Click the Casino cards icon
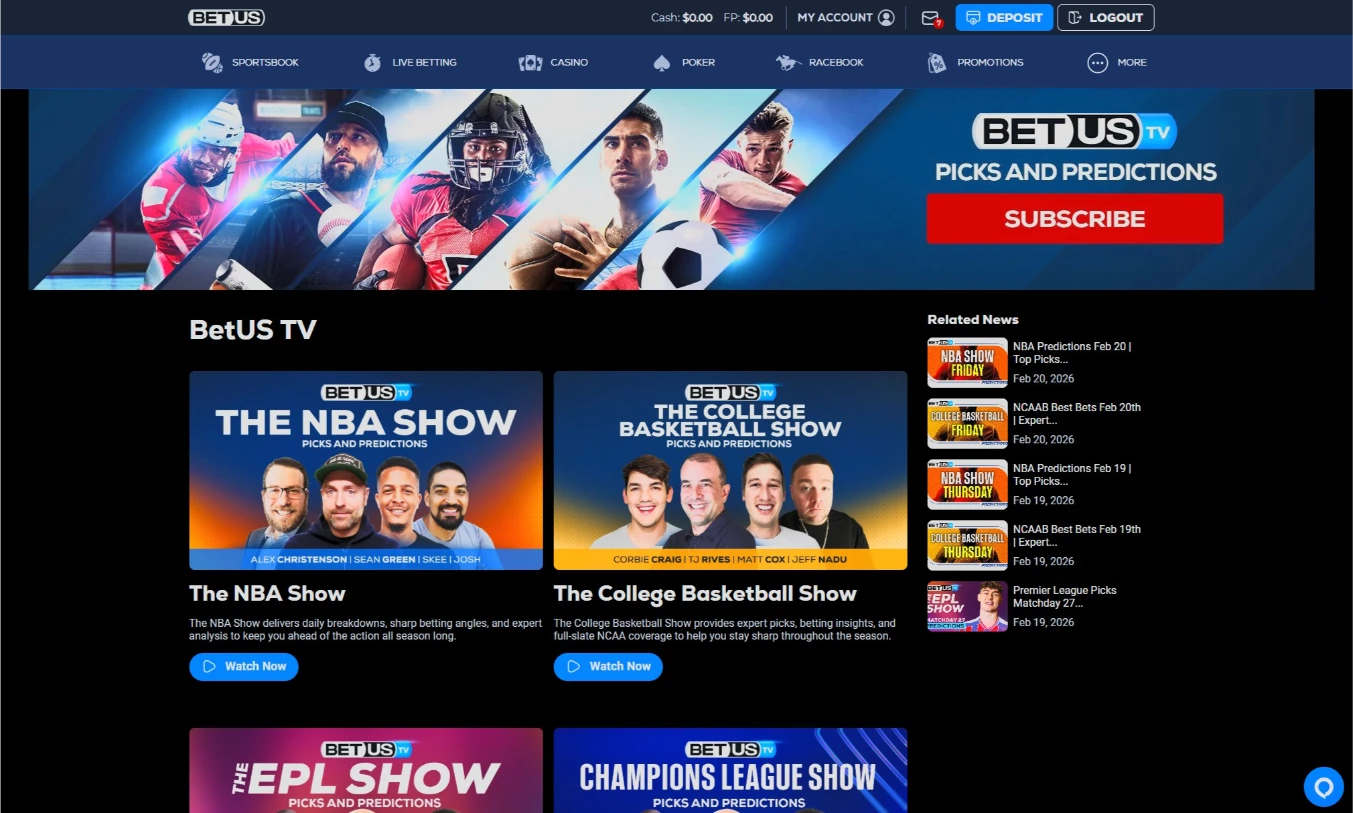 point(530,62)
